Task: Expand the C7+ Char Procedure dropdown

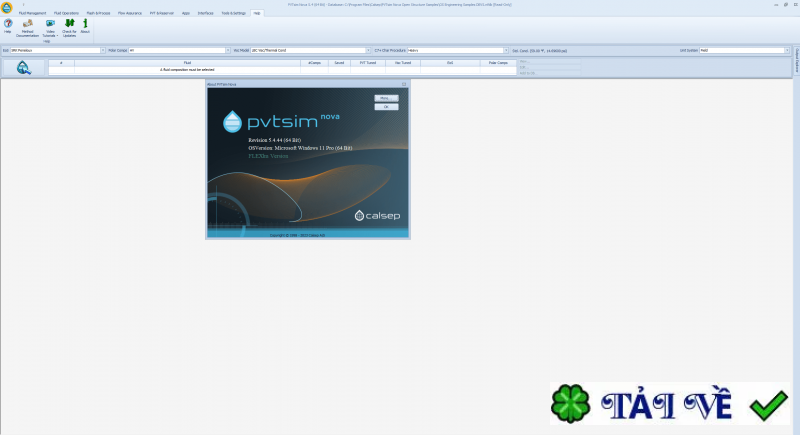Action: (506, 50)
